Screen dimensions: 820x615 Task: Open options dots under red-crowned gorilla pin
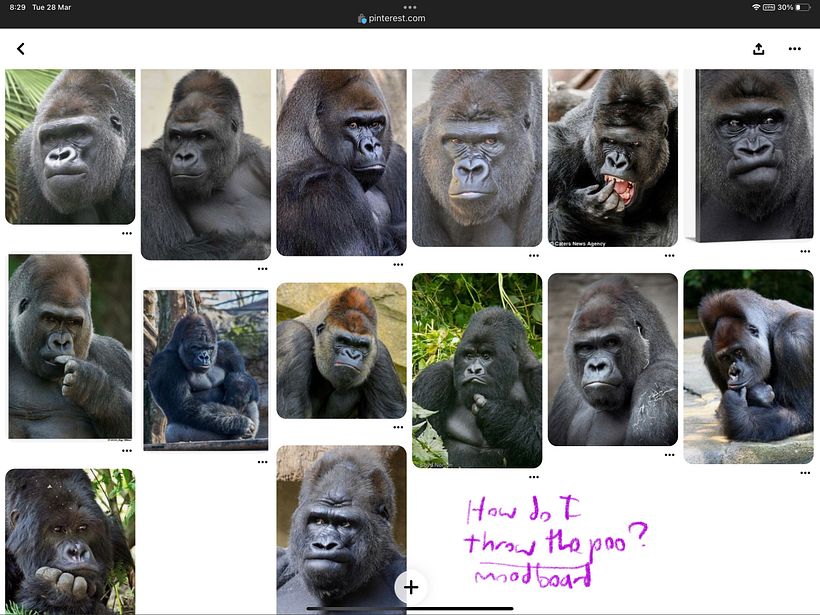click(x=398, y=427)
